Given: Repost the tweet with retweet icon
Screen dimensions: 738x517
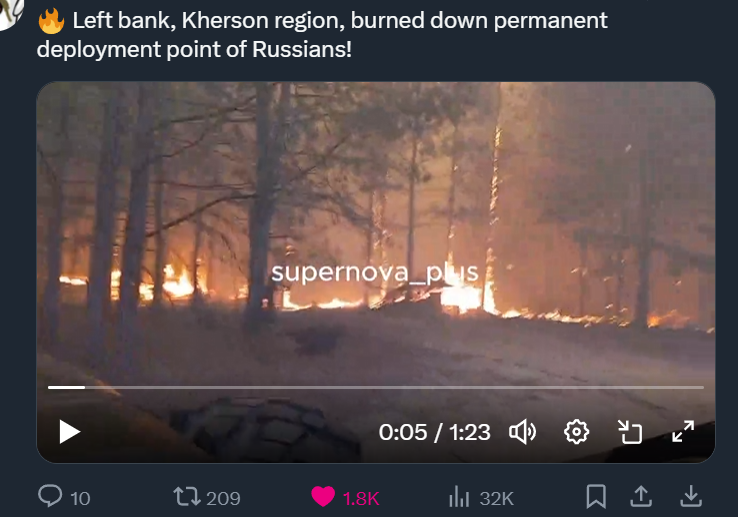Looking at the screenshot, I should coord(187,497).
